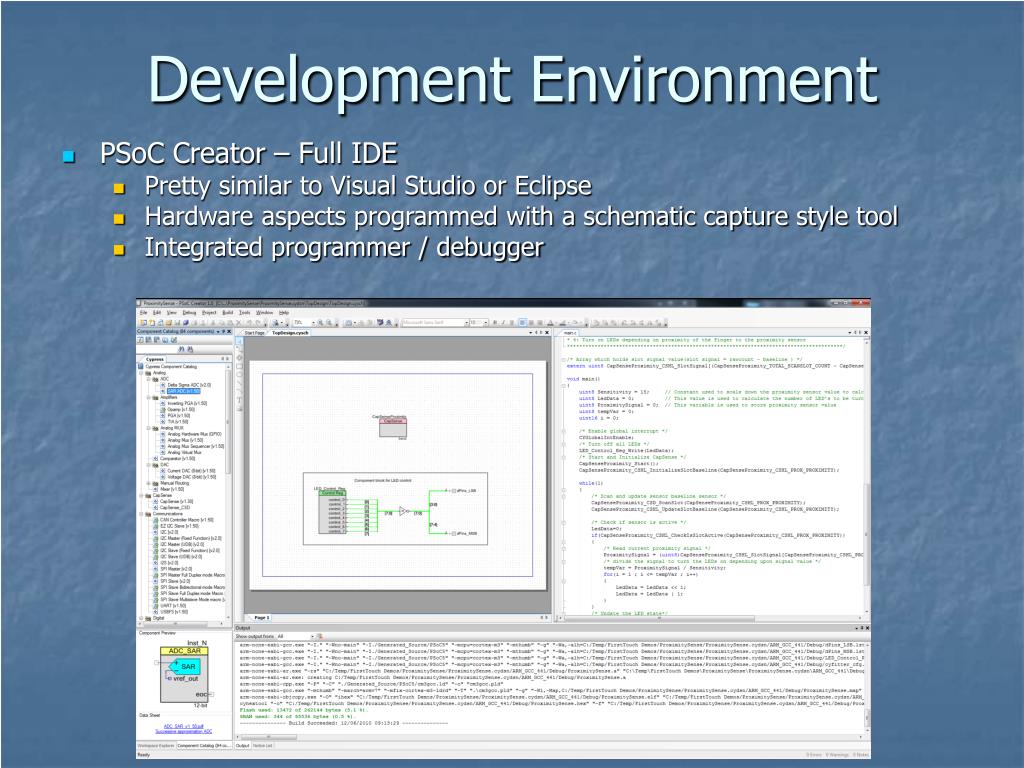This screenshot has height=768, width=1024.
Task: Click the zoom in magnifier icon
Action: [321, 323]
